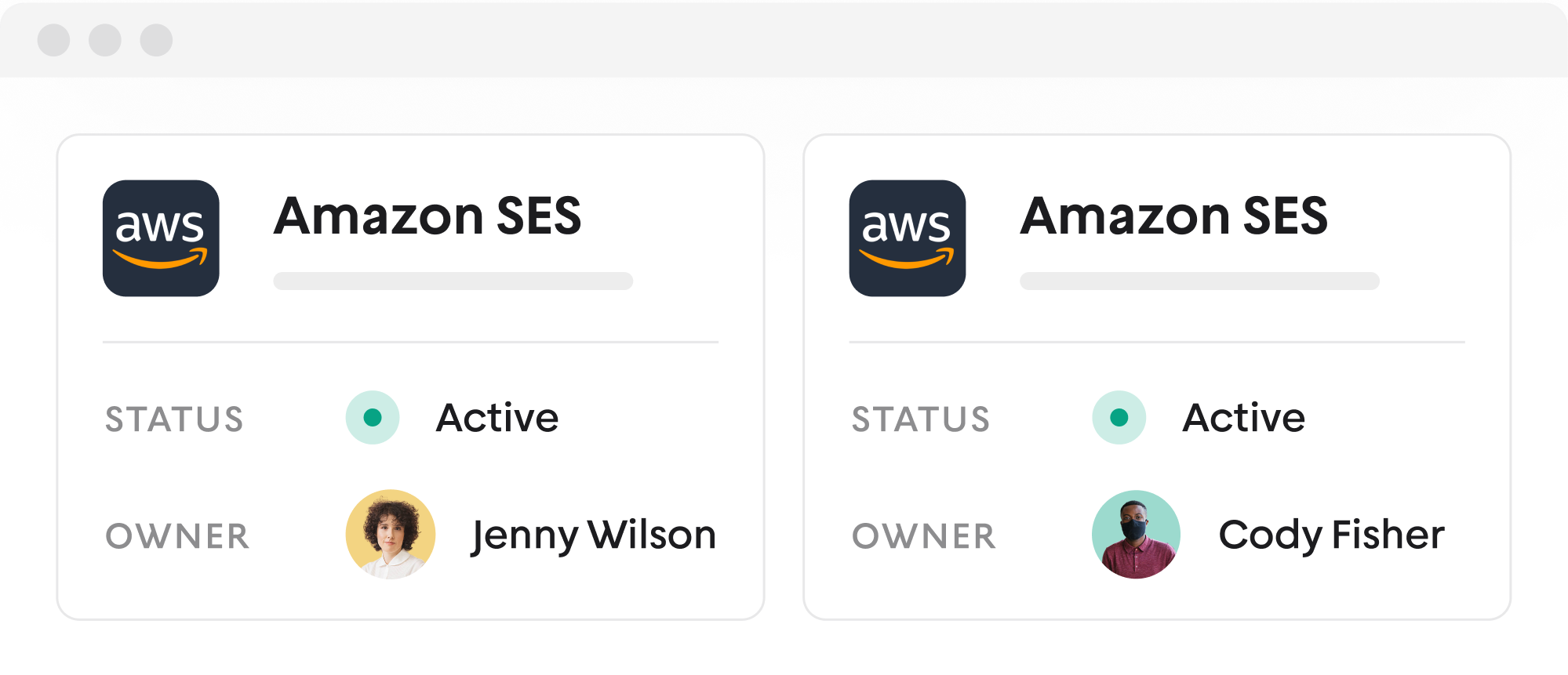Click the Active status text on right card

[x=1243, y=418]
